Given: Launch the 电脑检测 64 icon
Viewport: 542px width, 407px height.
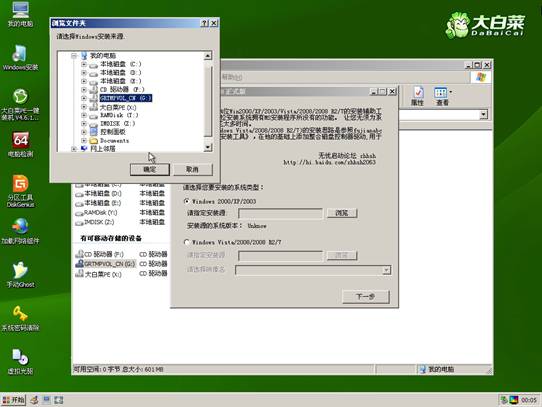Looking at the screenshot, I should (20, 144).
